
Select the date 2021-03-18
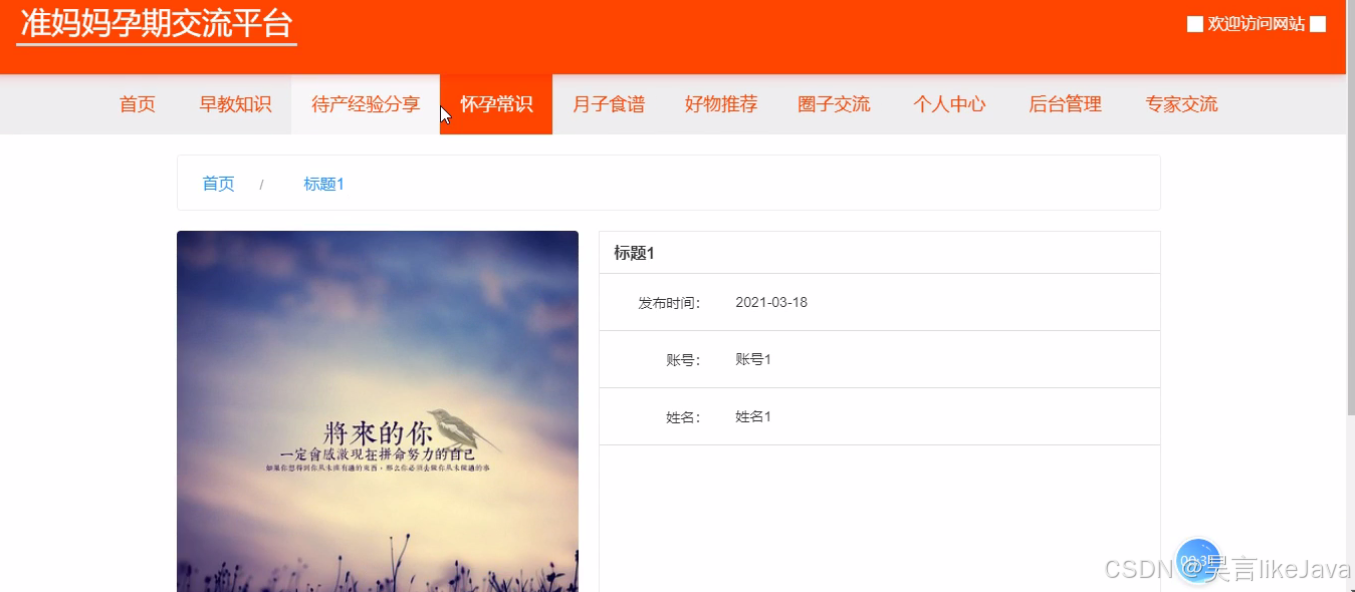[771, 303]
